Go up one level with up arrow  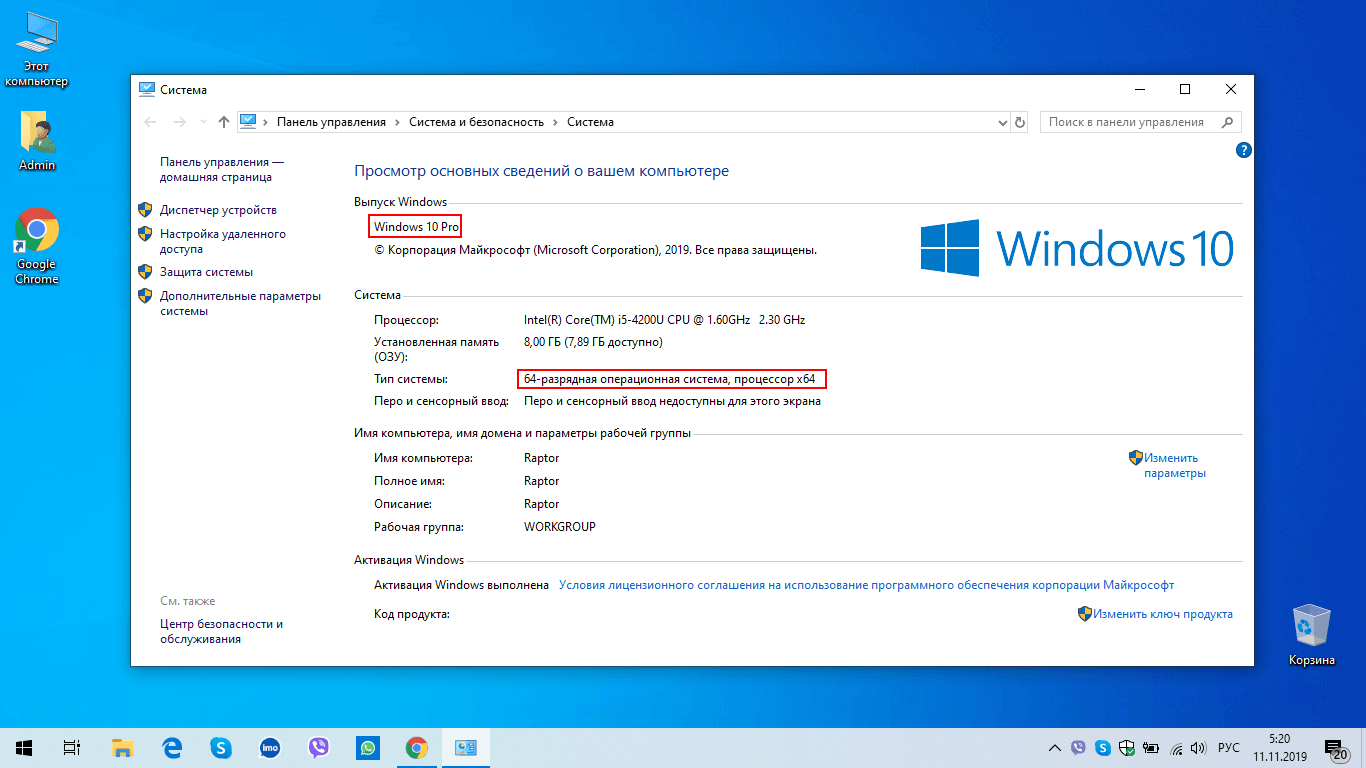224,122
